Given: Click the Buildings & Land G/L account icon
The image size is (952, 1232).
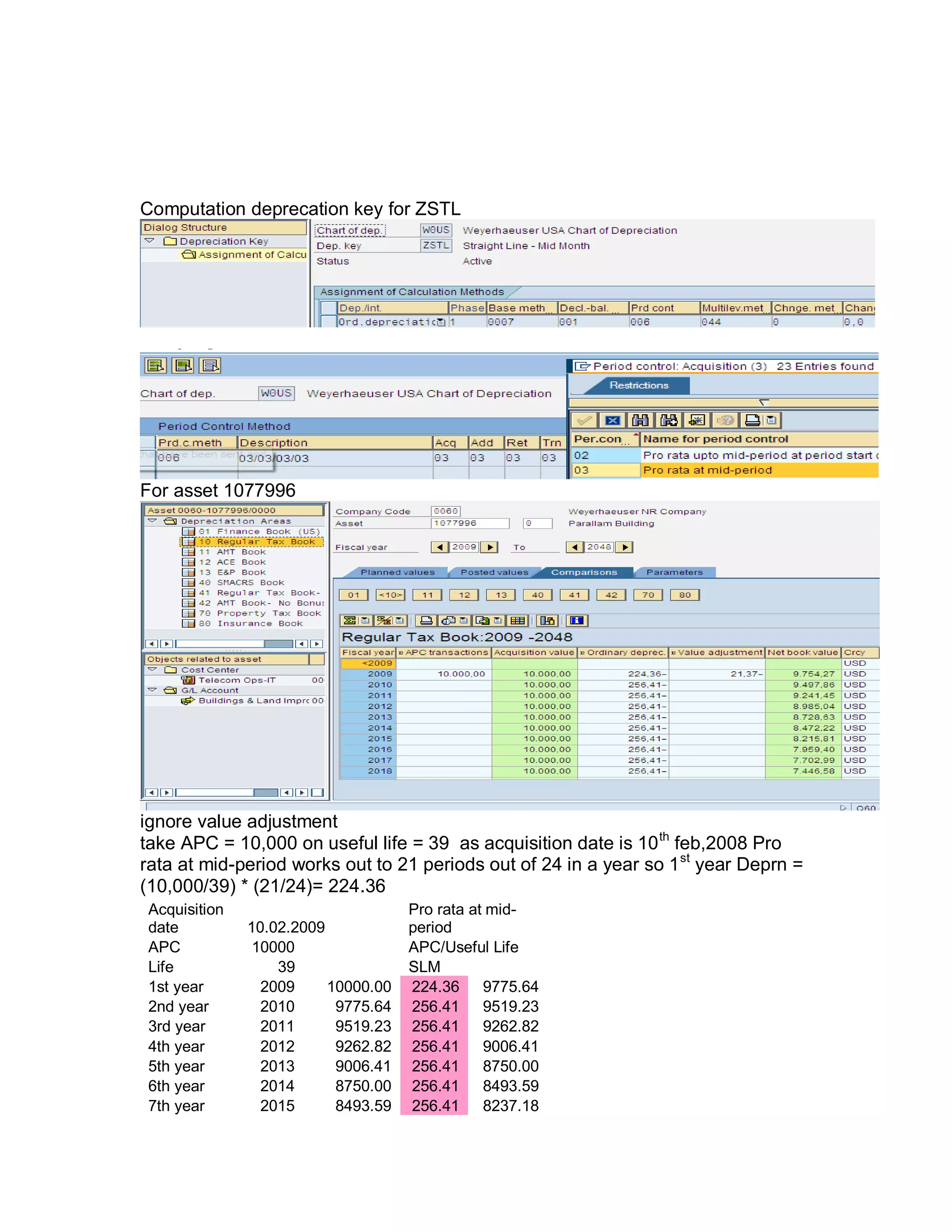Looking at the screenshot, I should click(x=188, y=701).
